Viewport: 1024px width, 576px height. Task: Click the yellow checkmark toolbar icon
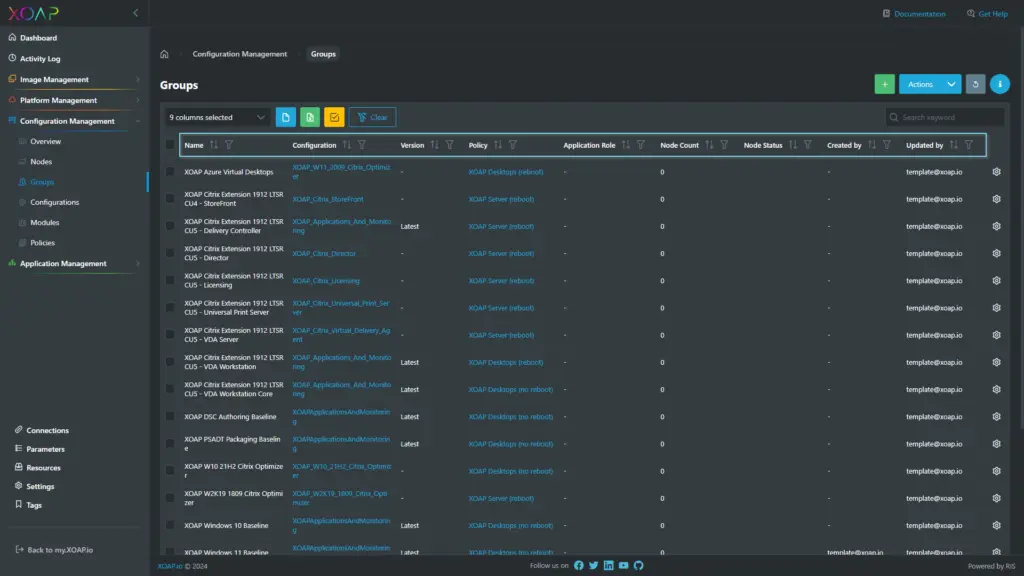pyautogui.click(x=334, y=118)
